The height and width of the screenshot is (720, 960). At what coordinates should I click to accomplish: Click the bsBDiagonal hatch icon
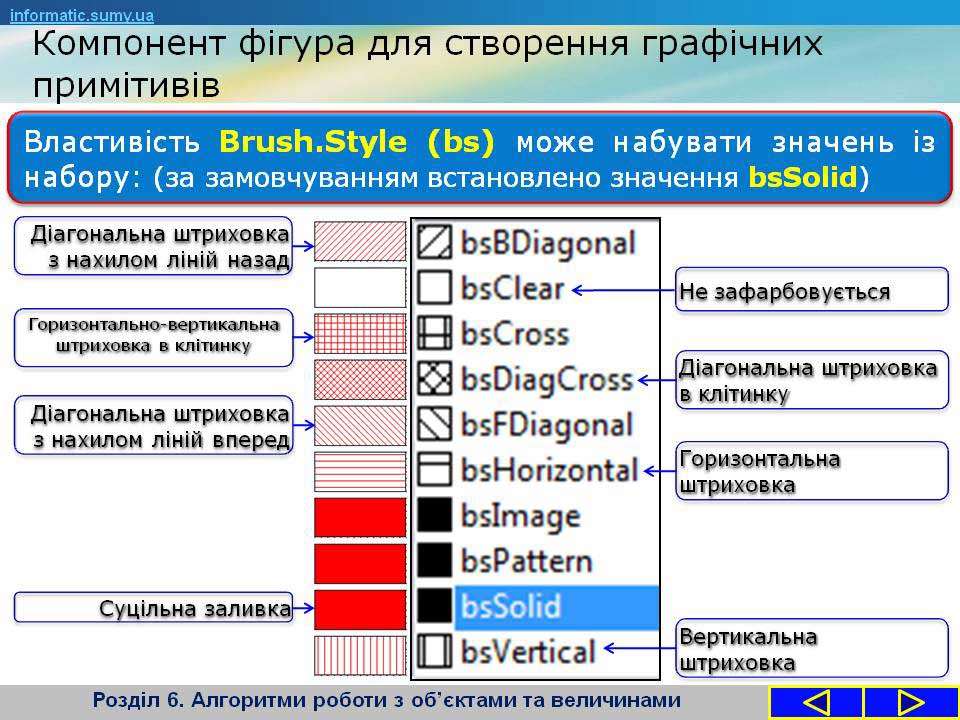pyautogui.click(x=435, y=242)
